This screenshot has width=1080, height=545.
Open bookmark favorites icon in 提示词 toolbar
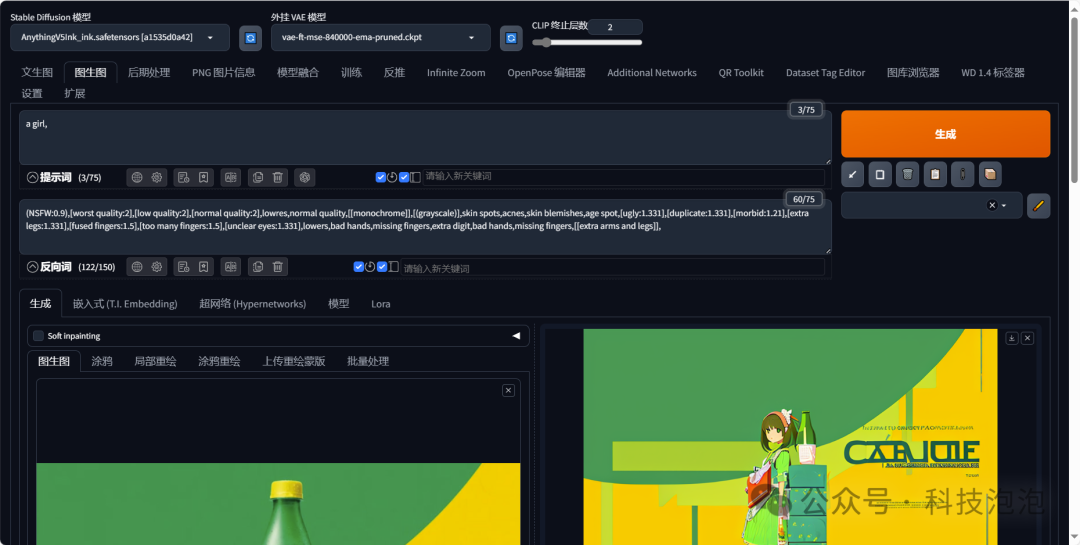(203, 177)
